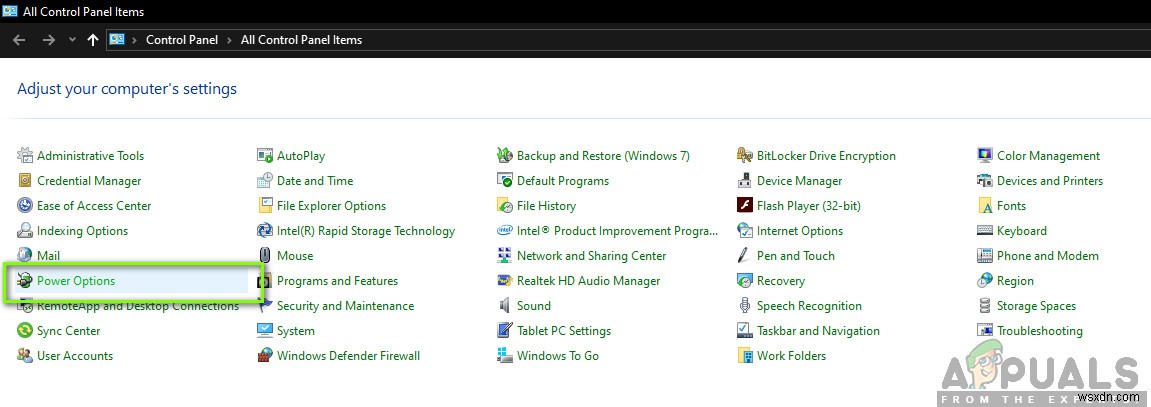The width and height of the screenshot is (1151, 407).
Task: Click the Flash Player (32-bit) icon
Action: click(745, 206)
